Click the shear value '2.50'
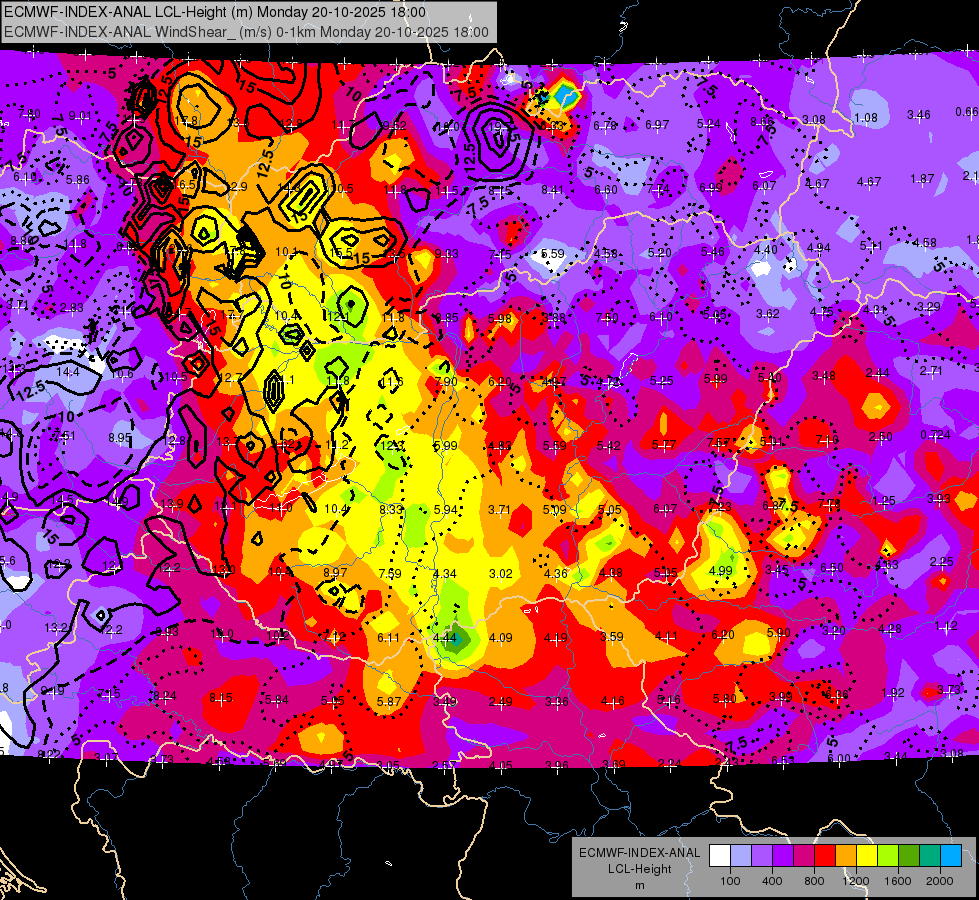This screenshot has height=900, width=979. click(x=880, y=437)
